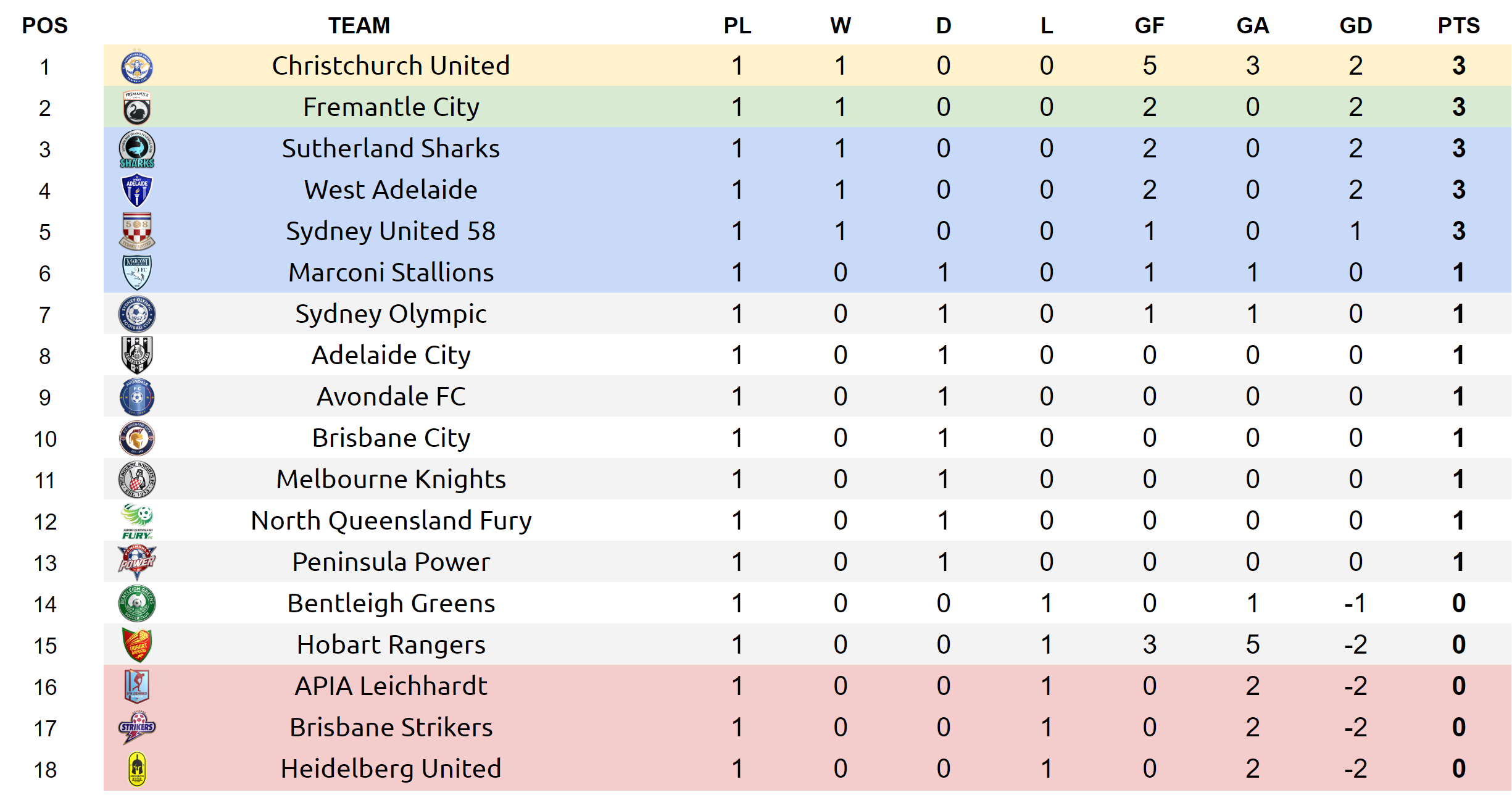Select the Hobart Rangers crest
The image size is (1512, 803).
(136, 645)
